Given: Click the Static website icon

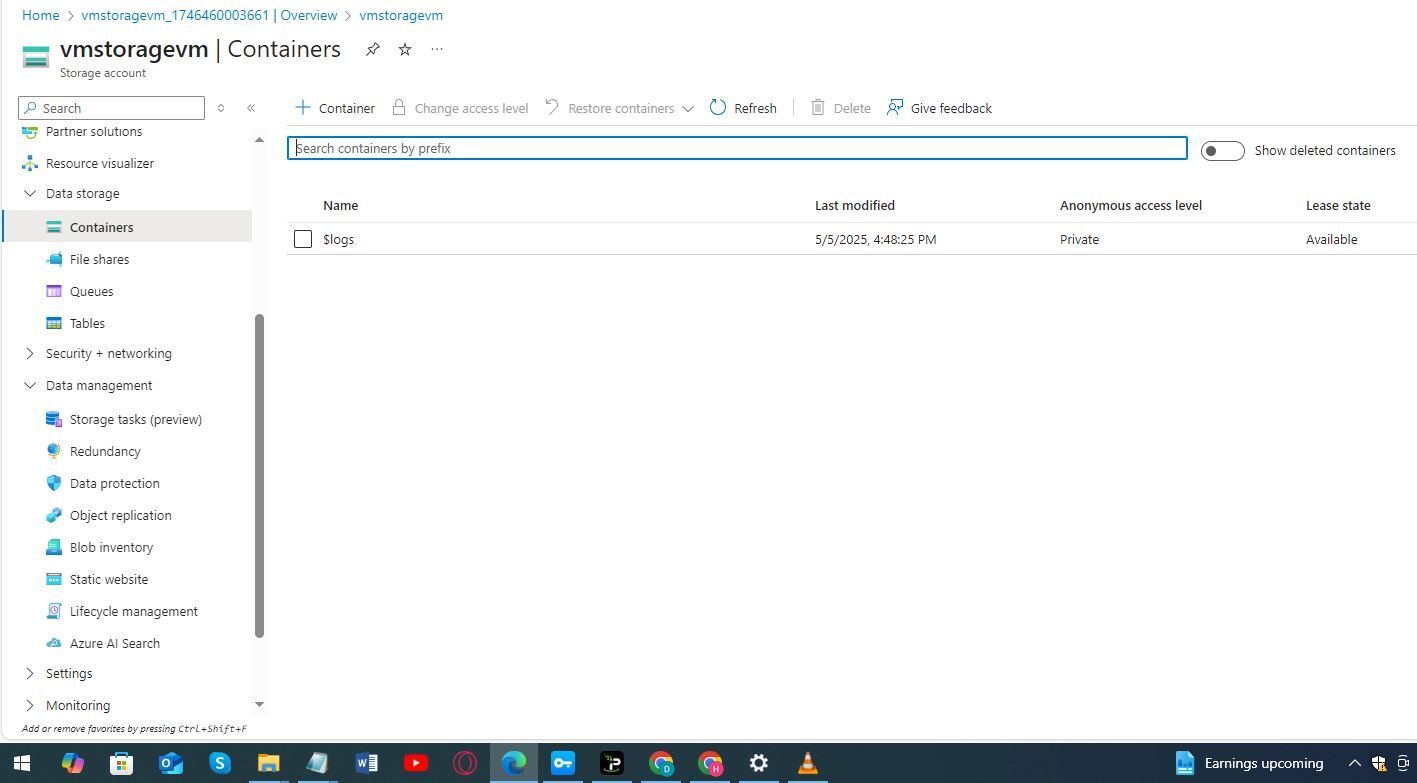Looking at the screenshot, I should click(x=54, y=579).
